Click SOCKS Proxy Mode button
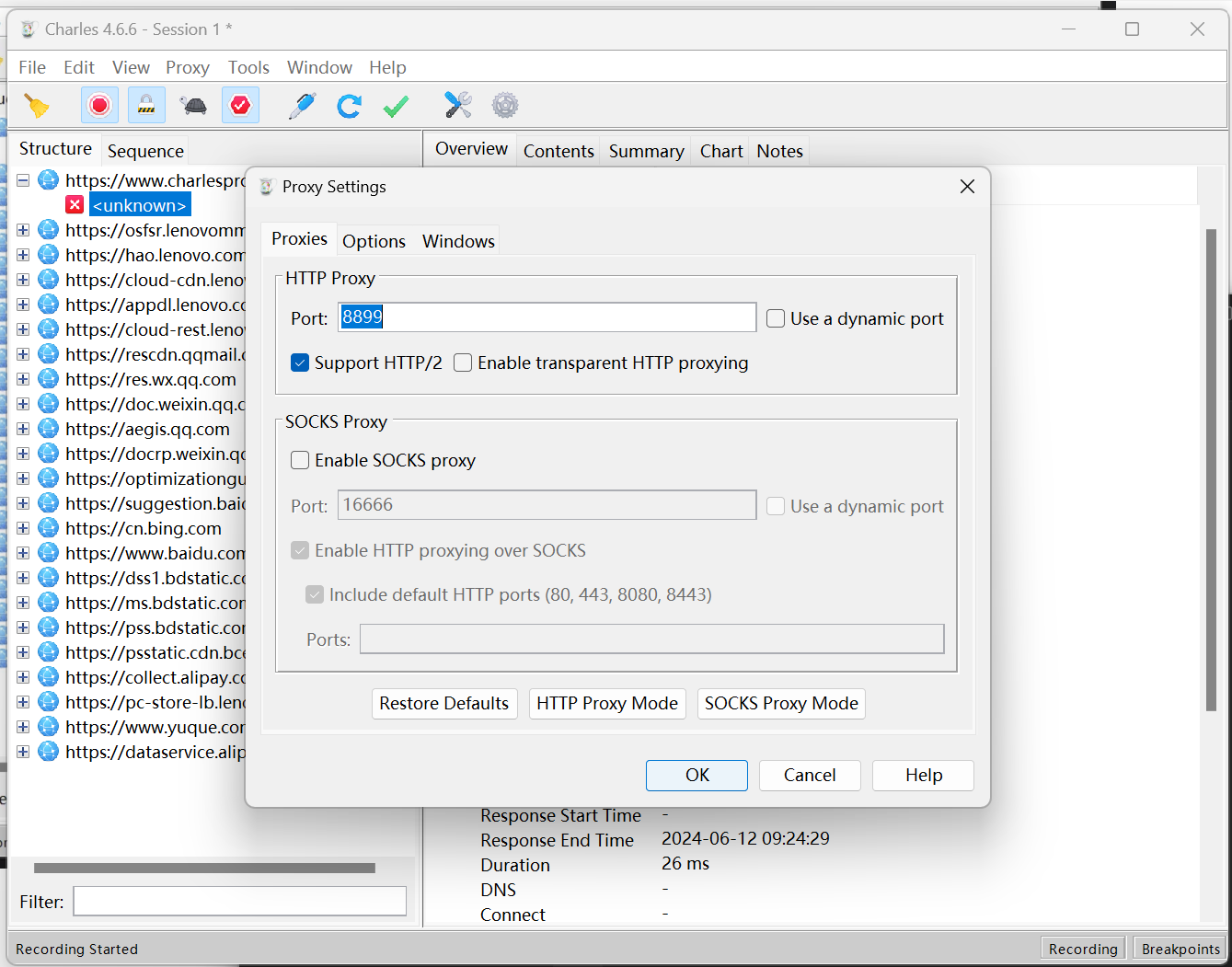The height and width of the screenshot is (967, 1232). [x=781, y=704]
